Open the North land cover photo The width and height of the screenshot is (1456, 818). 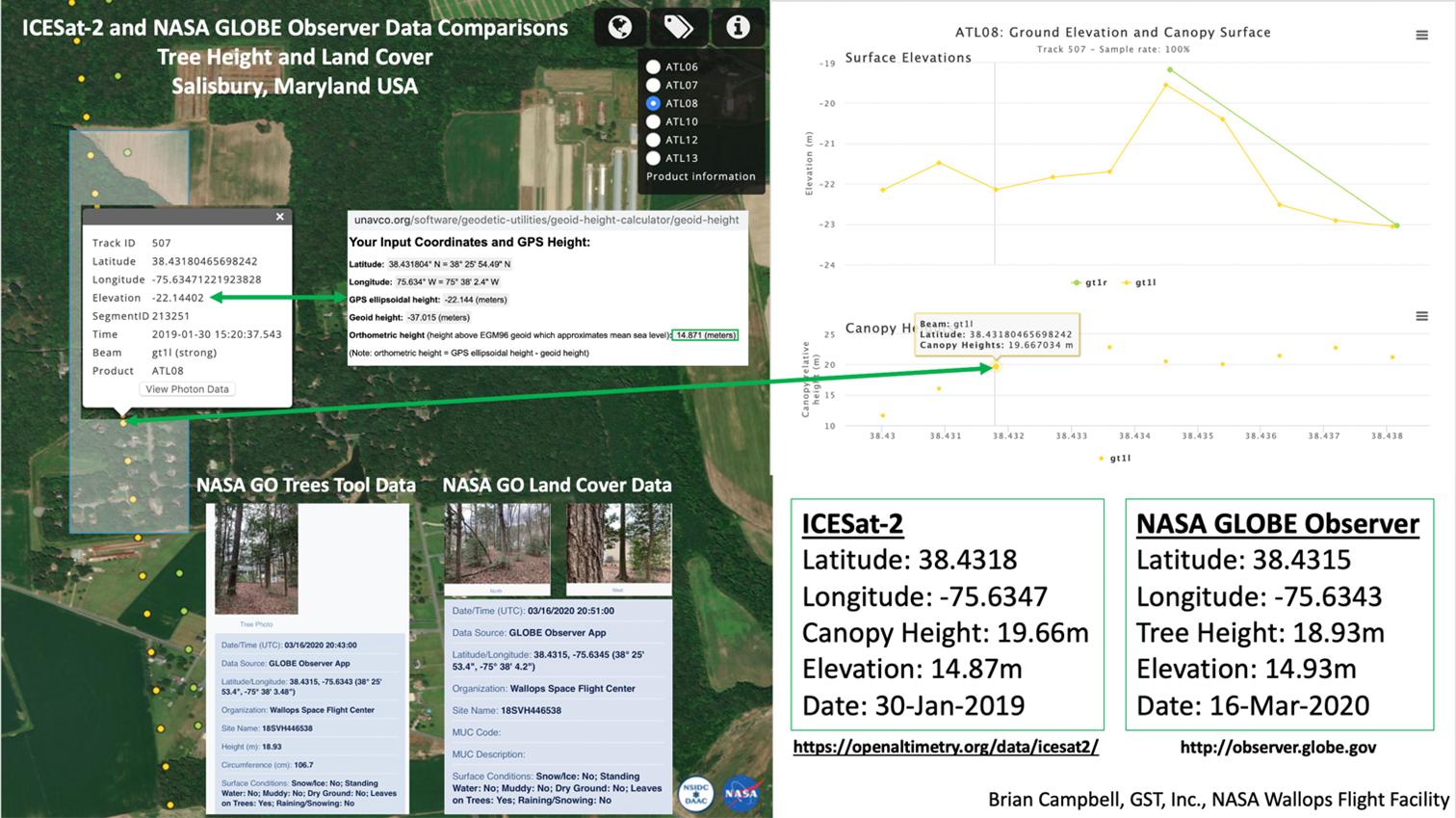coord(497,547)
